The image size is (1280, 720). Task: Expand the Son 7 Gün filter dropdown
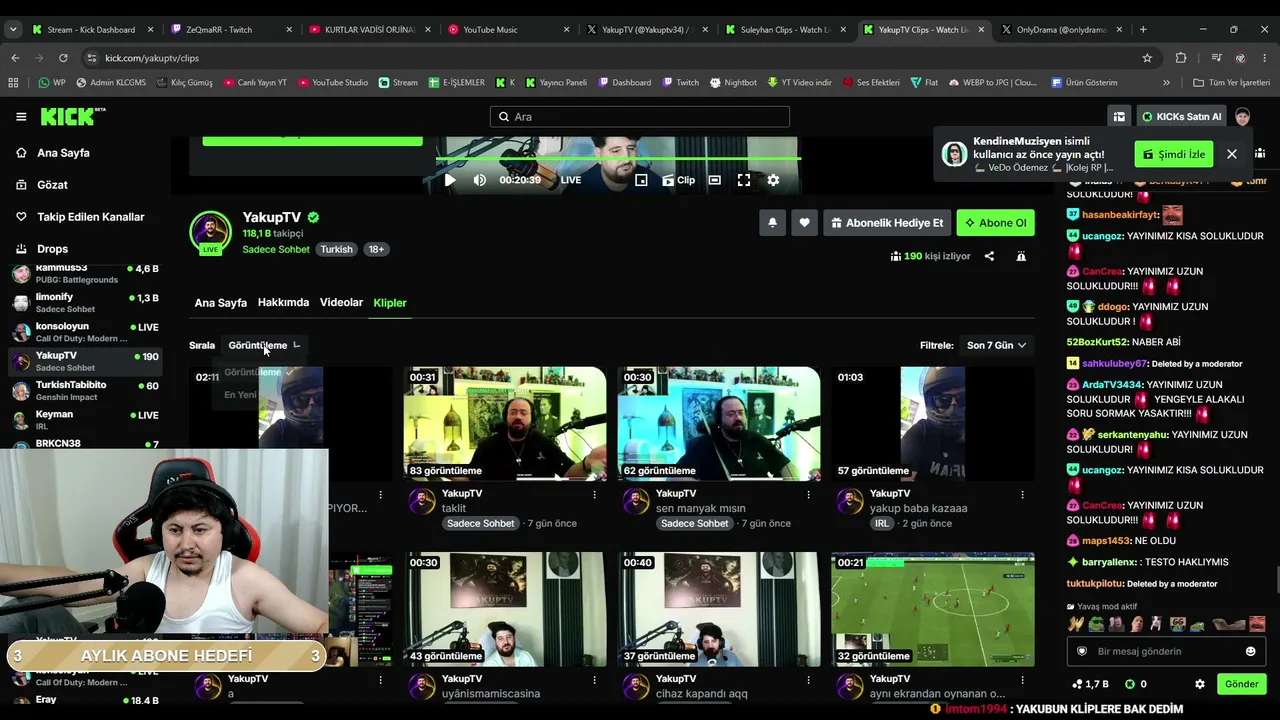996,345
